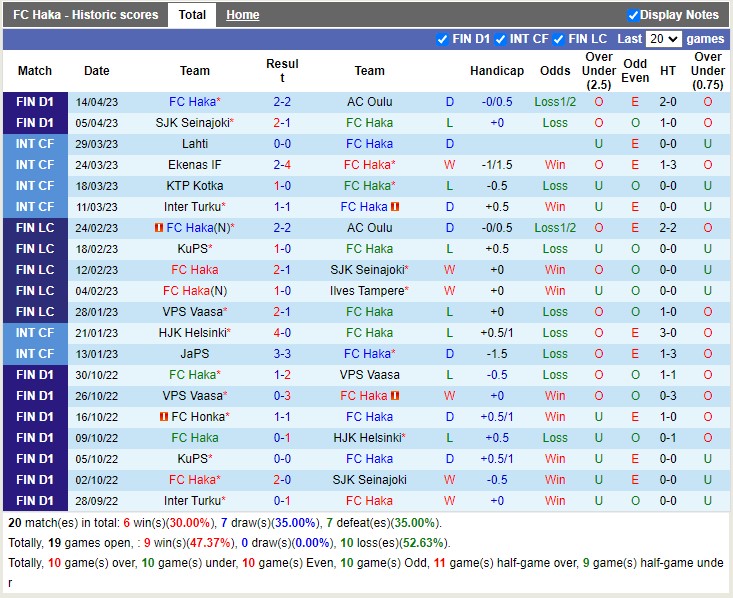
Task: Click red card icon beside FC Haka on 11/03/23
Action: point(396,207)
